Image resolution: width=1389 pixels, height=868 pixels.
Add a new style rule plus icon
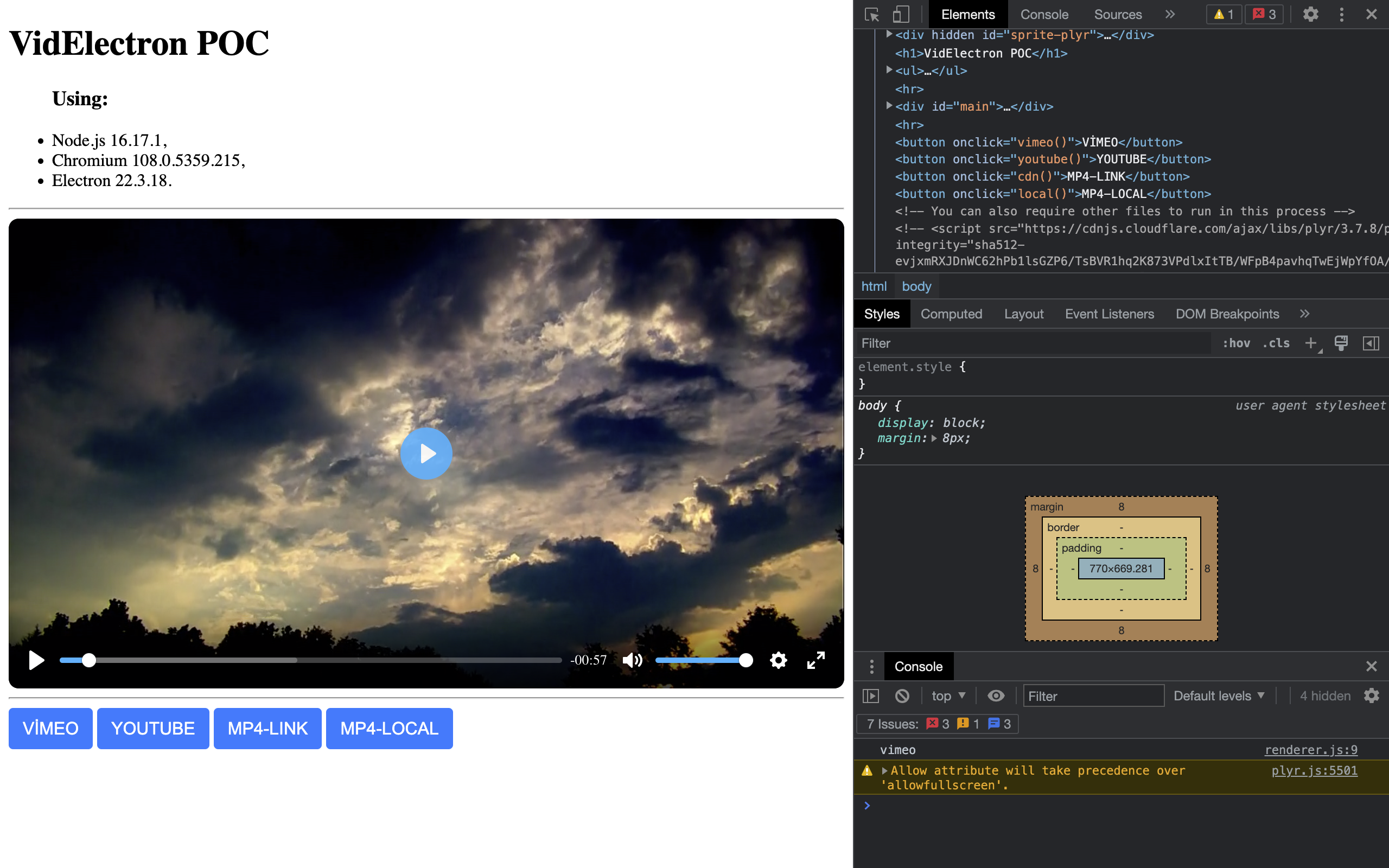(1311, 343)
